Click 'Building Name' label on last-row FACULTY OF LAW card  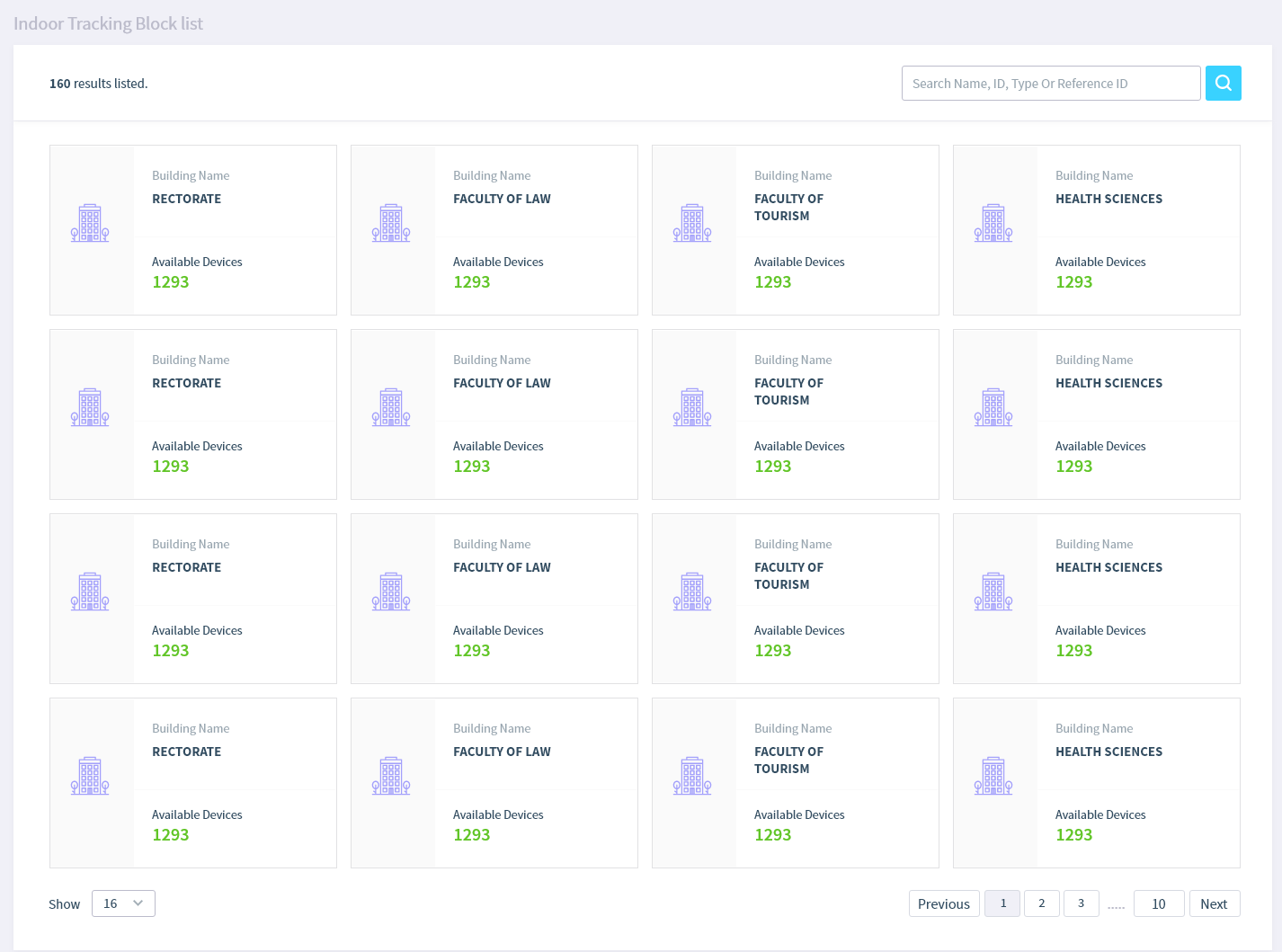pos(492,728)
